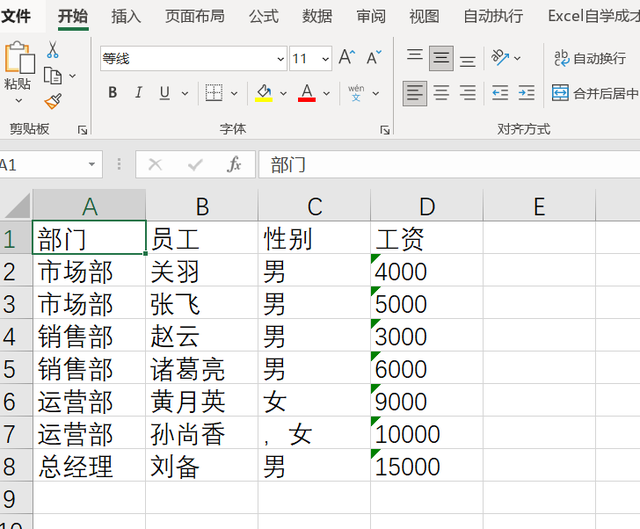The height and width of the screenshot is (529, 640).
Task: Click 自动换行 wrap text button
Action: pyautogui.click(x=590, y=58)
